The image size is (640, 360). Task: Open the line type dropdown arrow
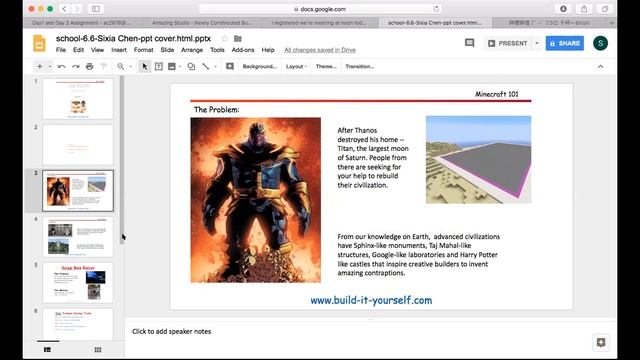point(216,67)
